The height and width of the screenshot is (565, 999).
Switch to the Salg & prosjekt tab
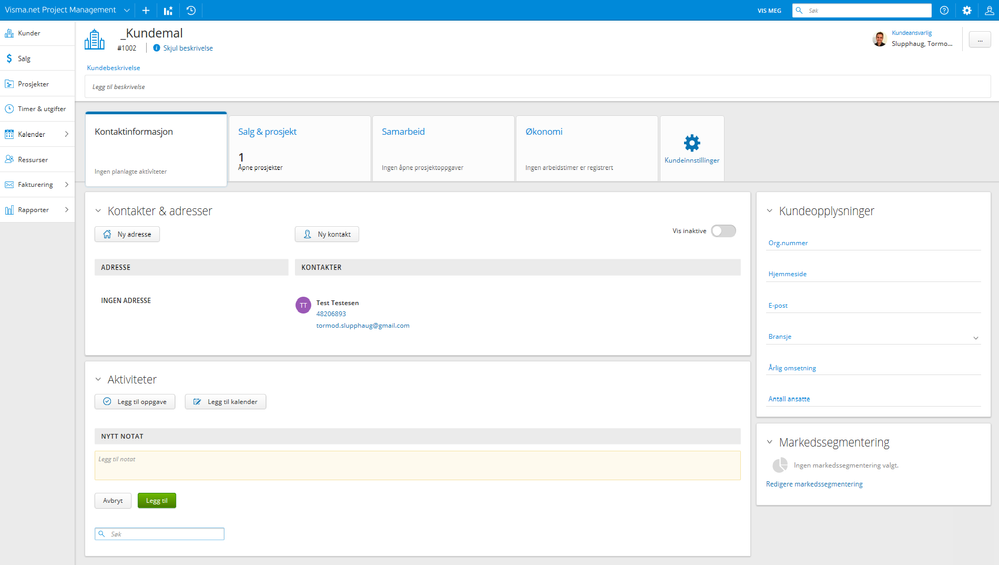pos(299,148)
